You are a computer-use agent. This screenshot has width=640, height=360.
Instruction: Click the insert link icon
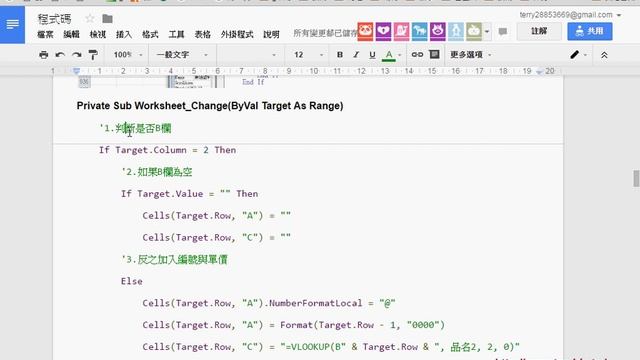click(x=417, y=55)
